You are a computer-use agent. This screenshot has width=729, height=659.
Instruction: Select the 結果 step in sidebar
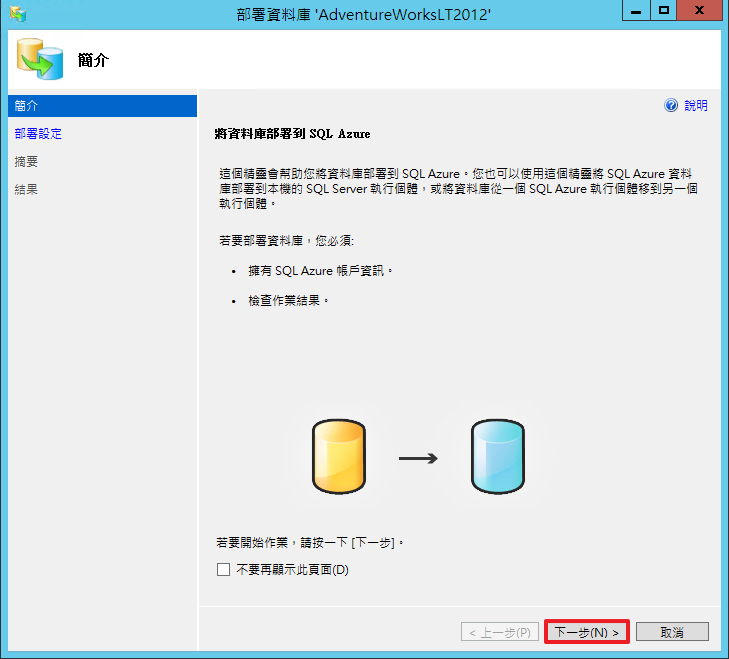[26, 190]
